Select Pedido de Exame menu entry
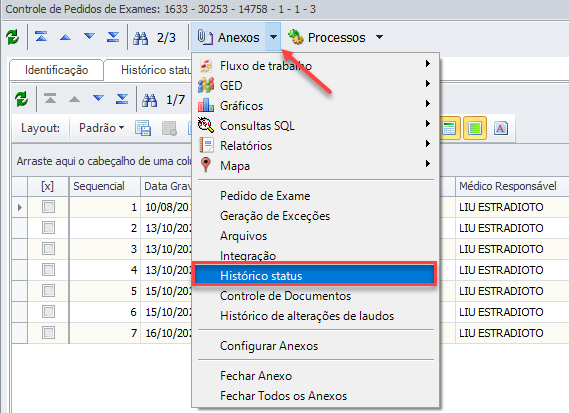 point(316,196)
